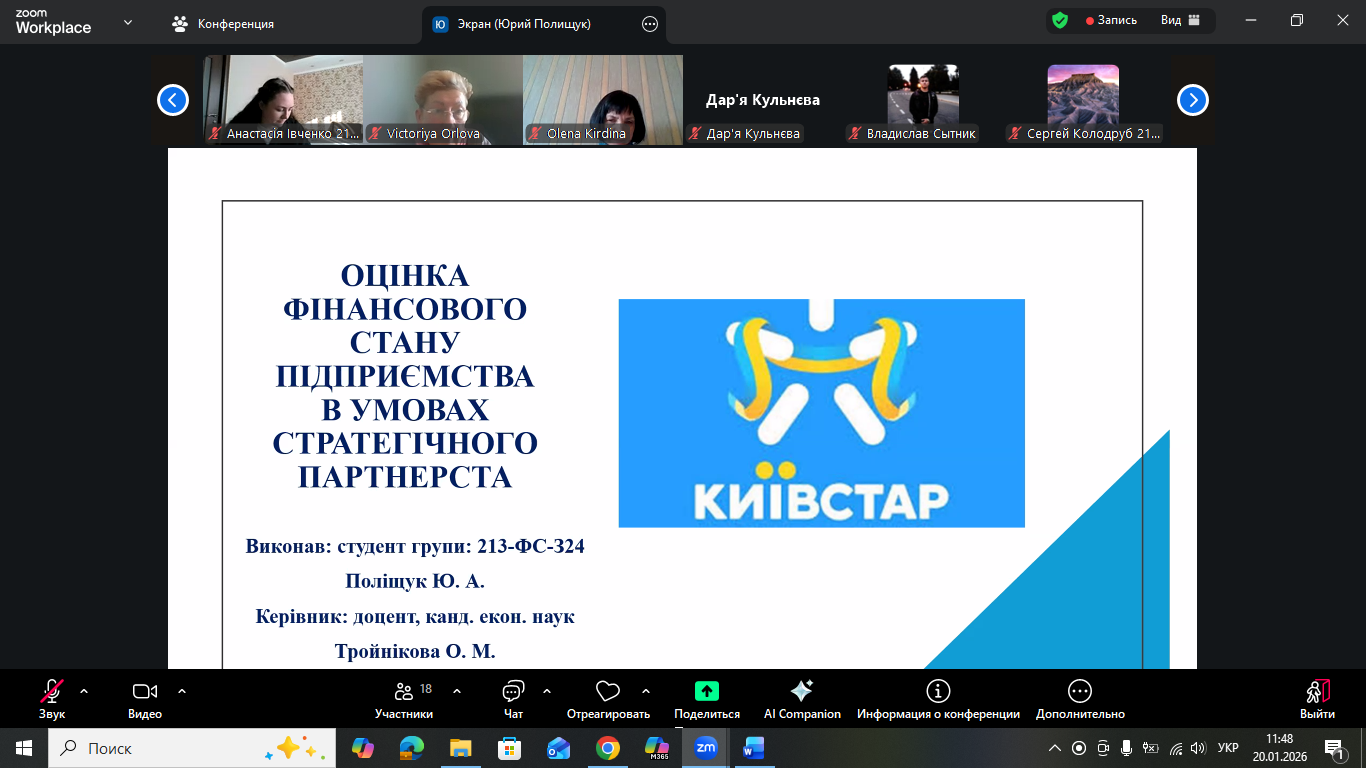Select Victoriya Orlova's video thumbnail
The width and height of the screenshot is (1366, 768).
443,98
